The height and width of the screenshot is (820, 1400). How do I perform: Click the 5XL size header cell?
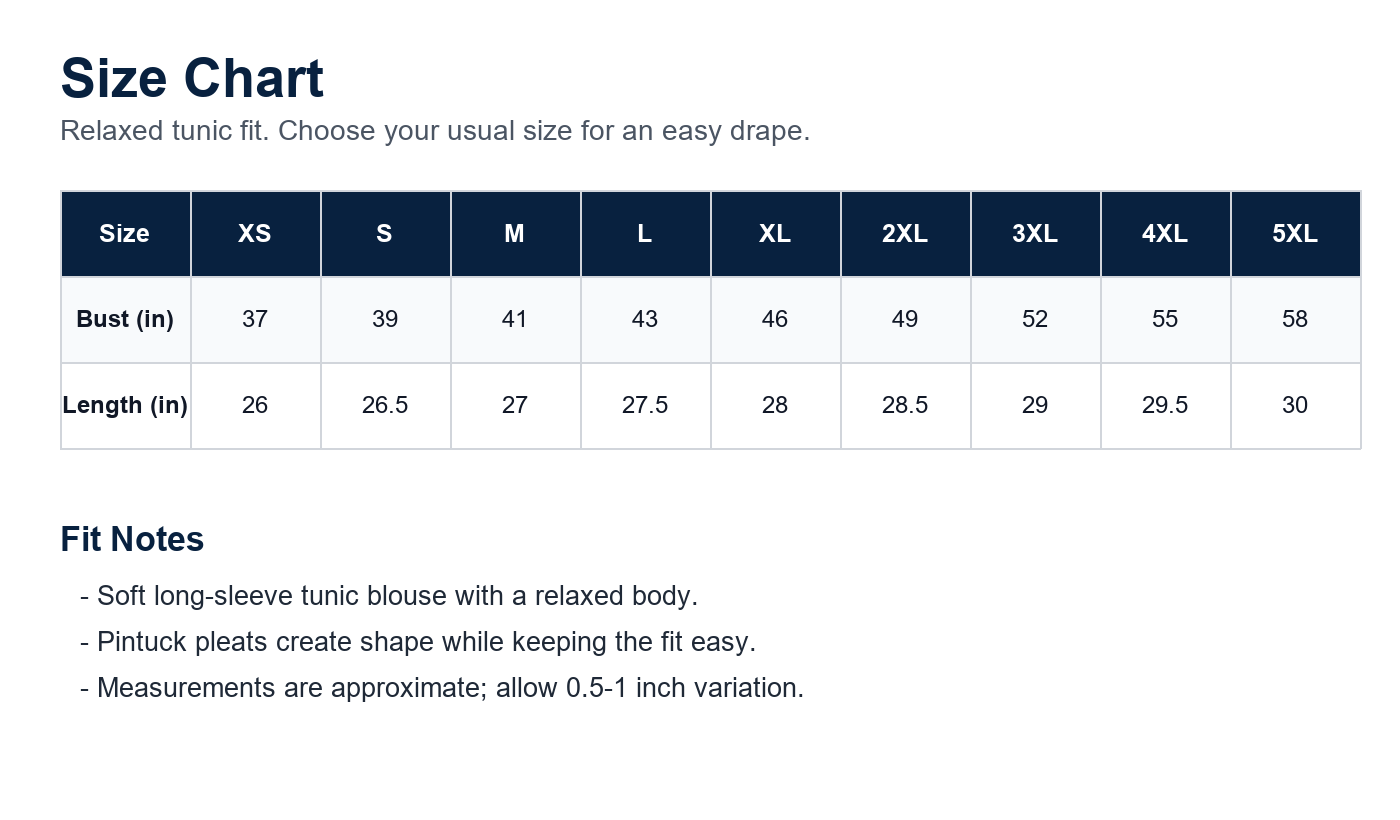[1295, 234]
